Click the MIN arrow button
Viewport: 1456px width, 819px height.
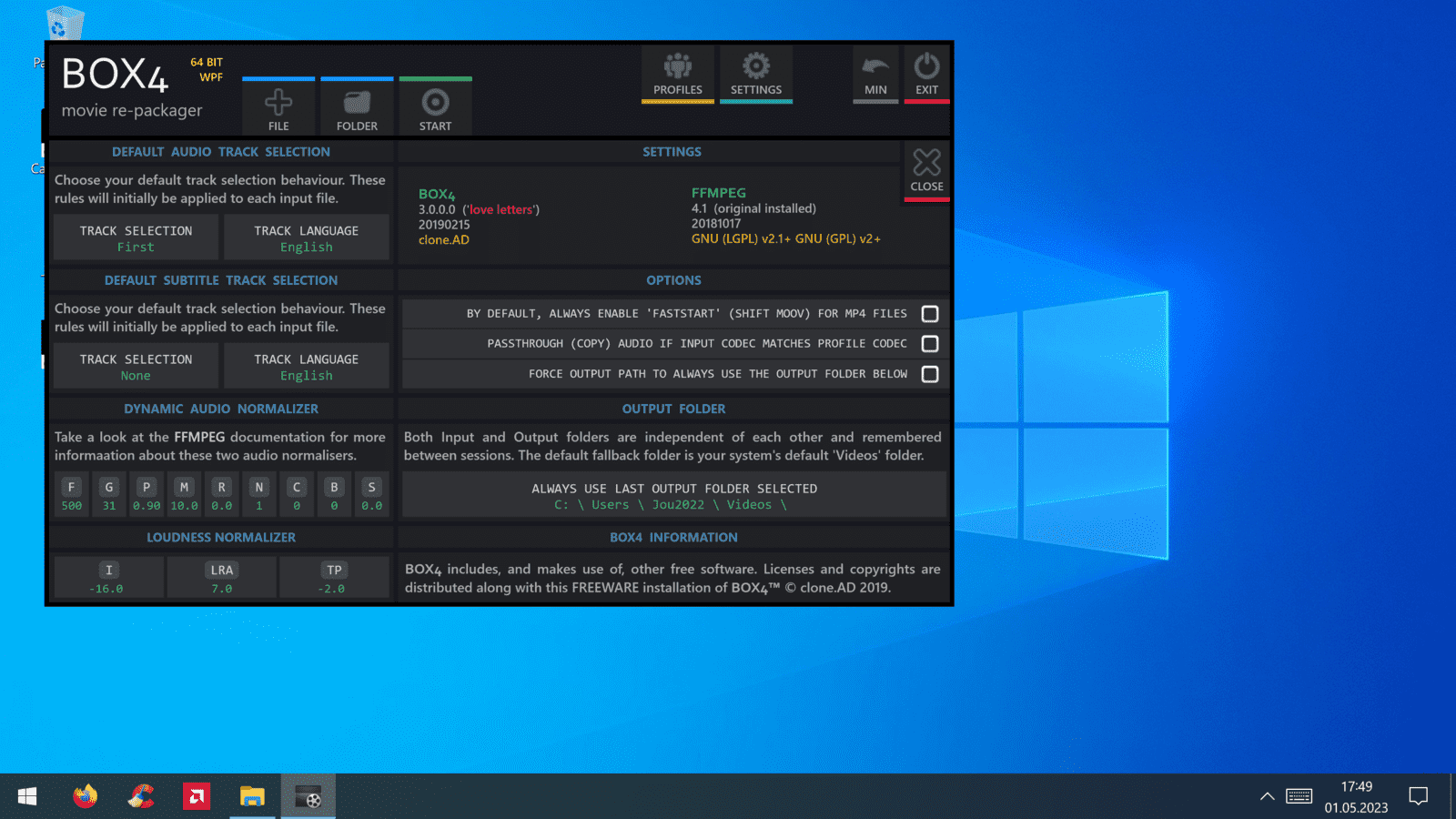[875, 75]
